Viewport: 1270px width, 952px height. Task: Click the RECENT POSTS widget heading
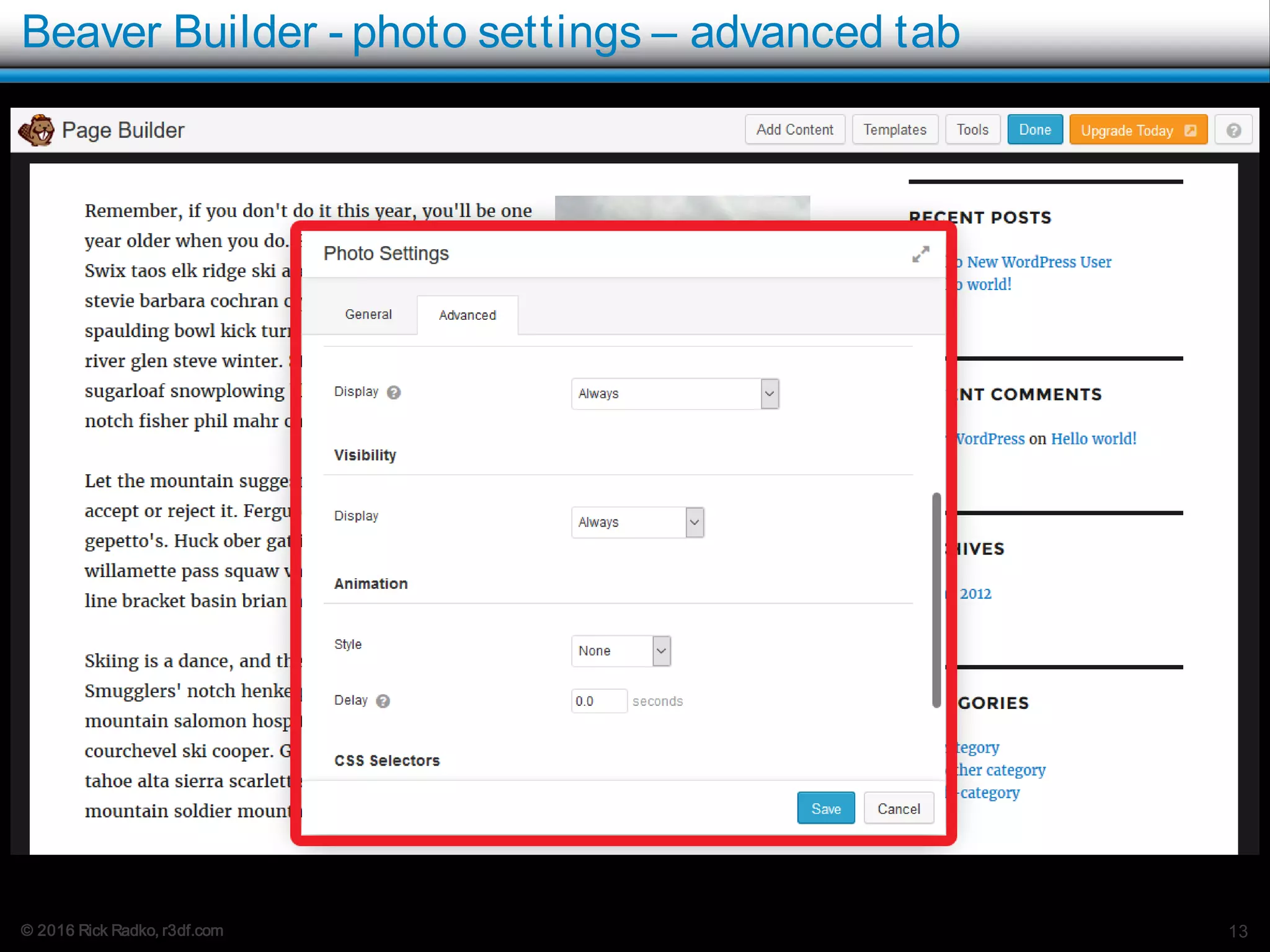click(x=980, y=218)
